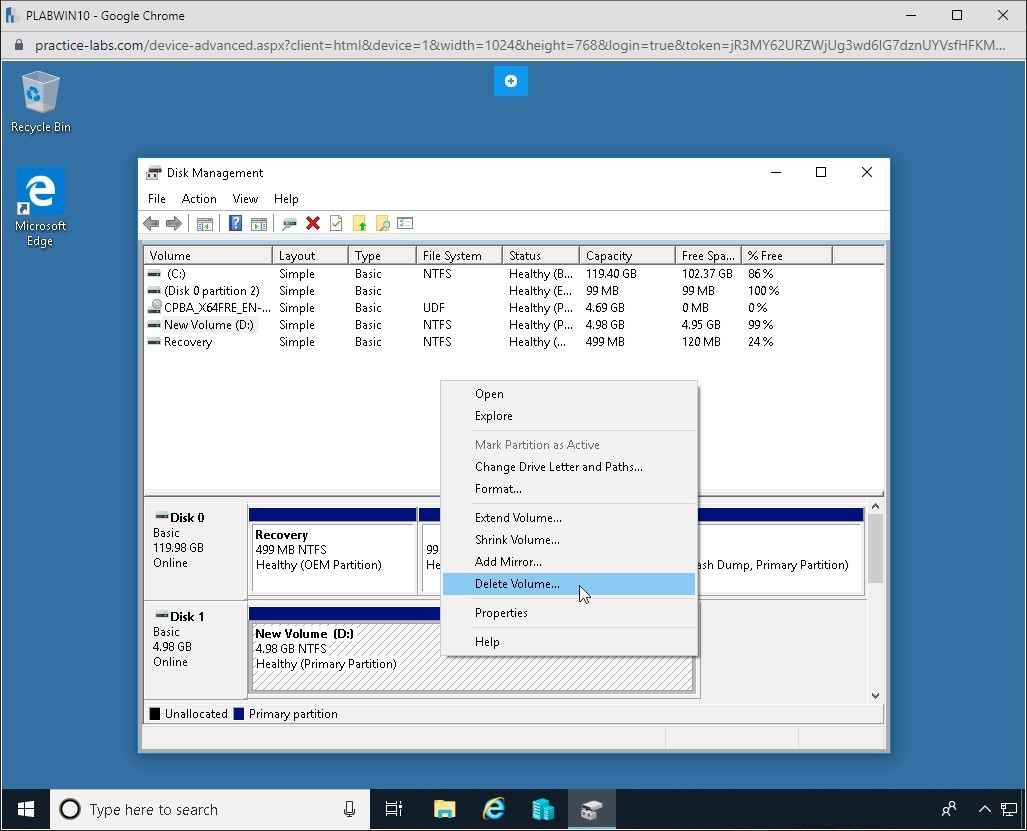Screen dimensions: 1027x831
Task: Select the (Disk 0 partition 2) volume row
Action: [x=514, y=291]
